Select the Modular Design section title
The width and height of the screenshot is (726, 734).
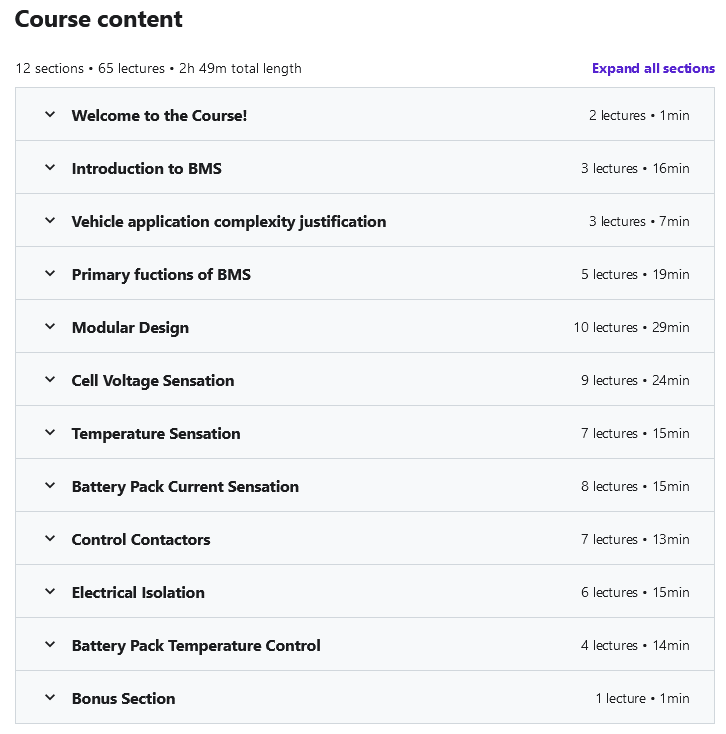click(130, 328)
